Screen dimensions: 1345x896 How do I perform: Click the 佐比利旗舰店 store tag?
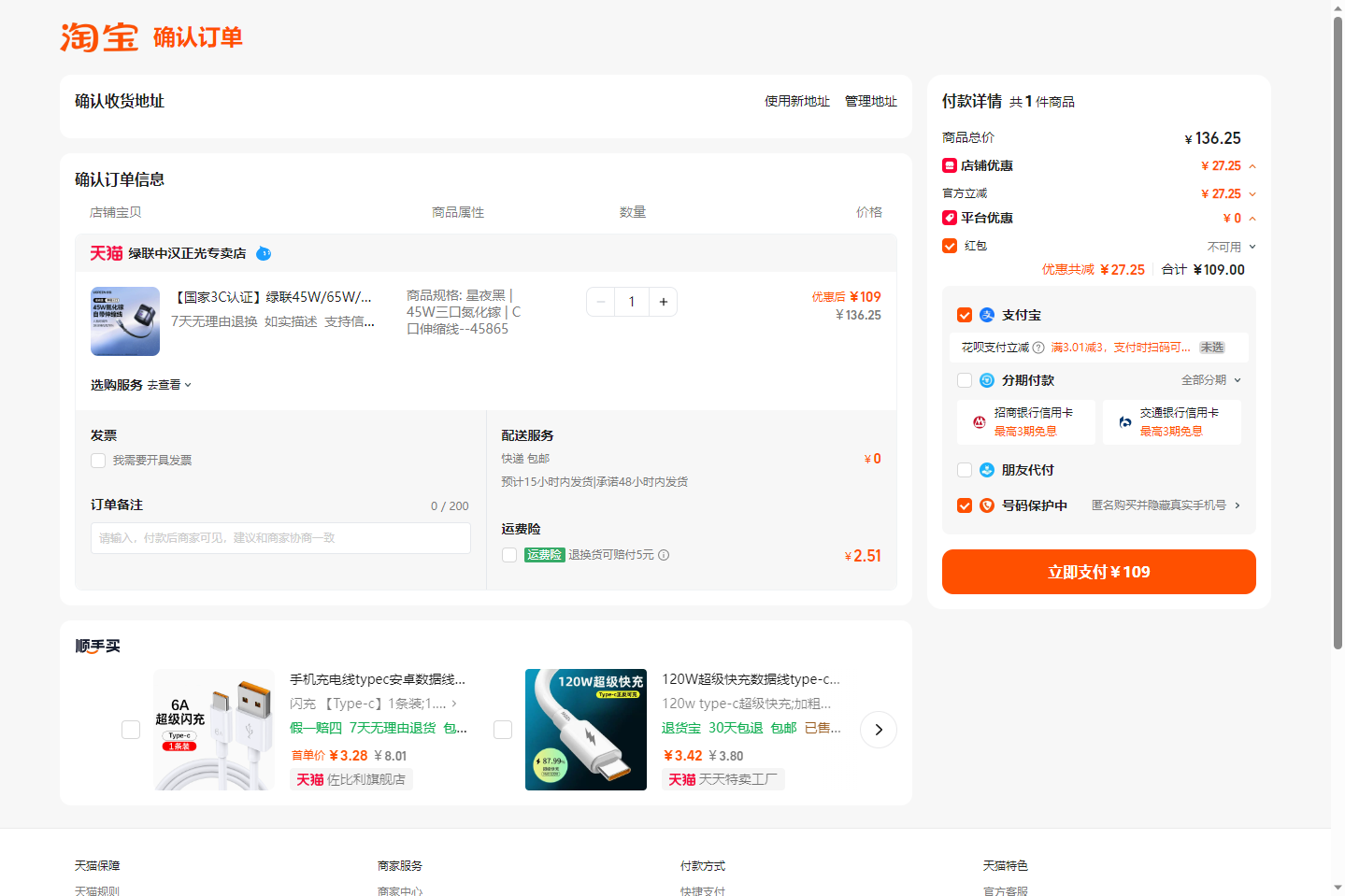point(351,779)
